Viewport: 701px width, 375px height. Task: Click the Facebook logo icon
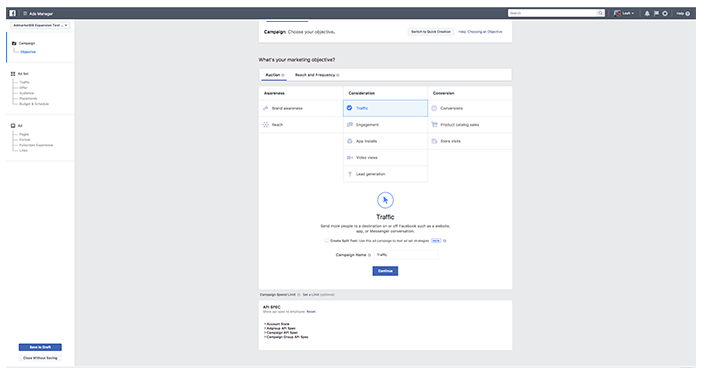[13, 13]
